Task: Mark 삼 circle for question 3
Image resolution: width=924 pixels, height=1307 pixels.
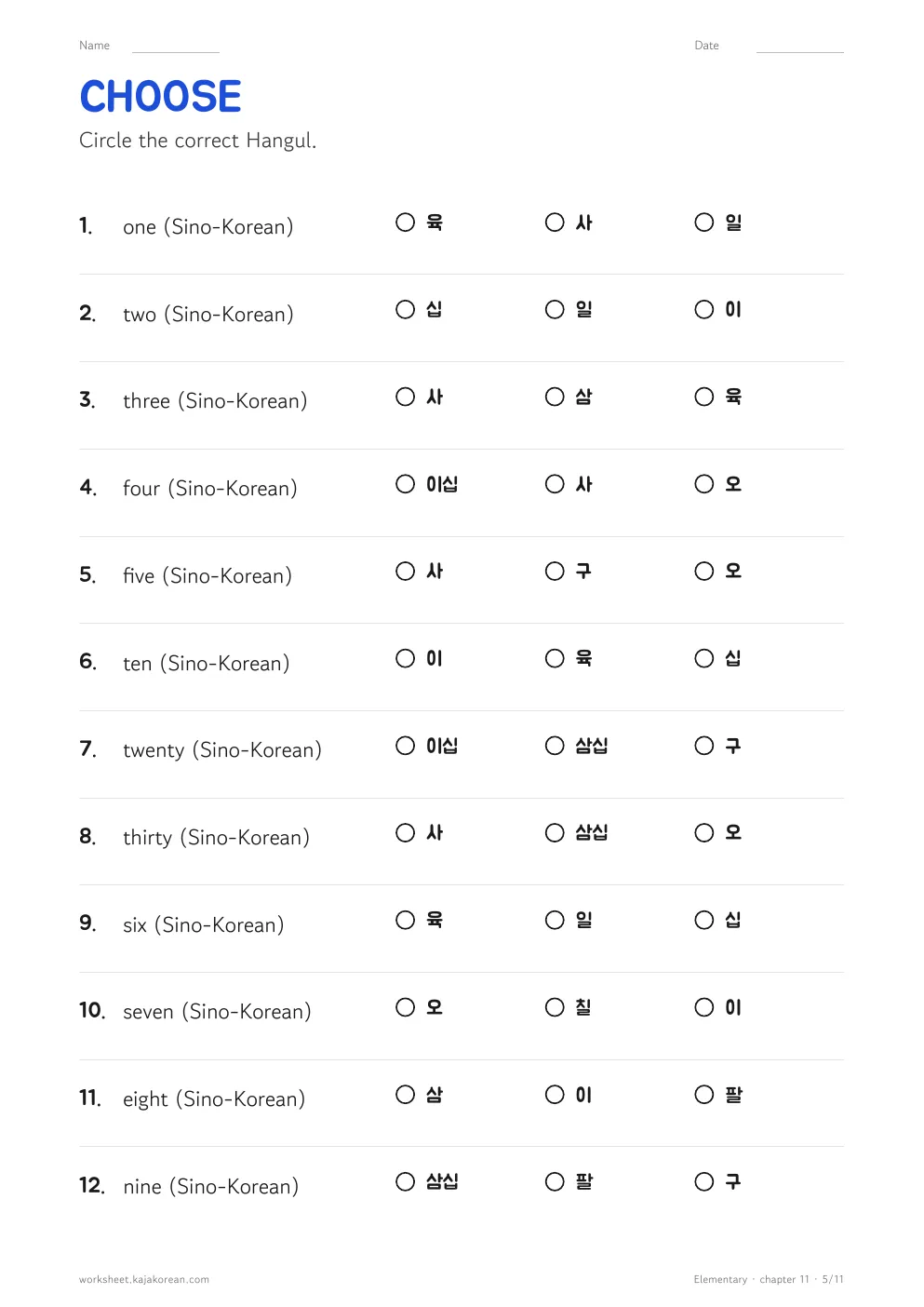Action: (555, 397)
